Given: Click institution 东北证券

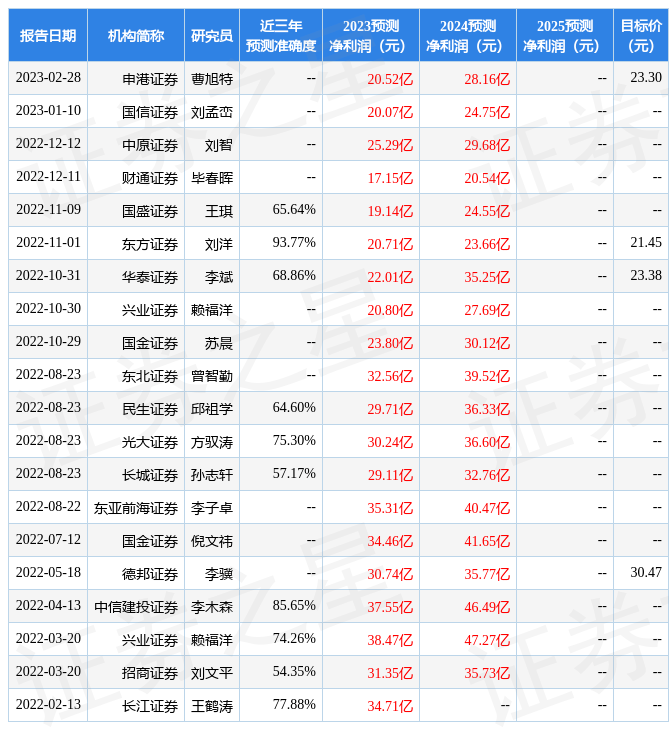Looking at the screenshot, I should (x=150, y=376).
